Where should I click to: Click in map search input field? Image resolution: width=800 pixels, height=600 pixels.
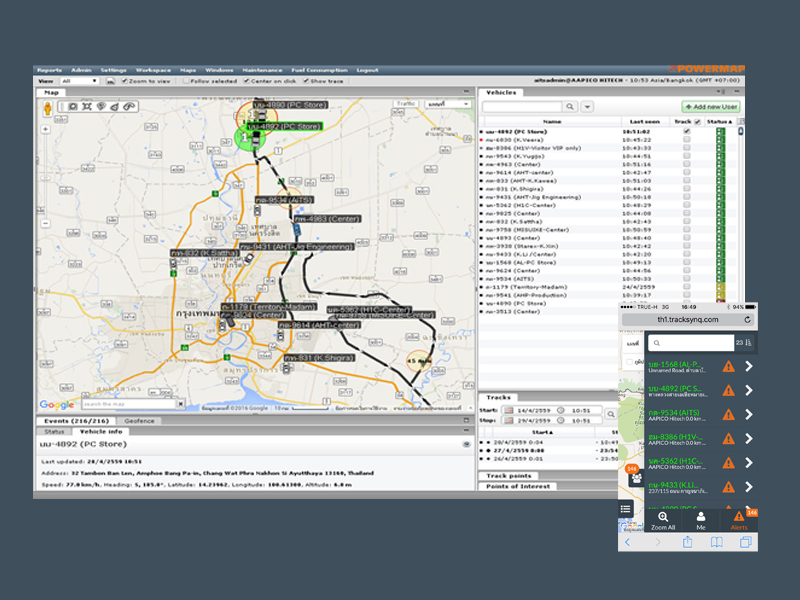[129, 404]
